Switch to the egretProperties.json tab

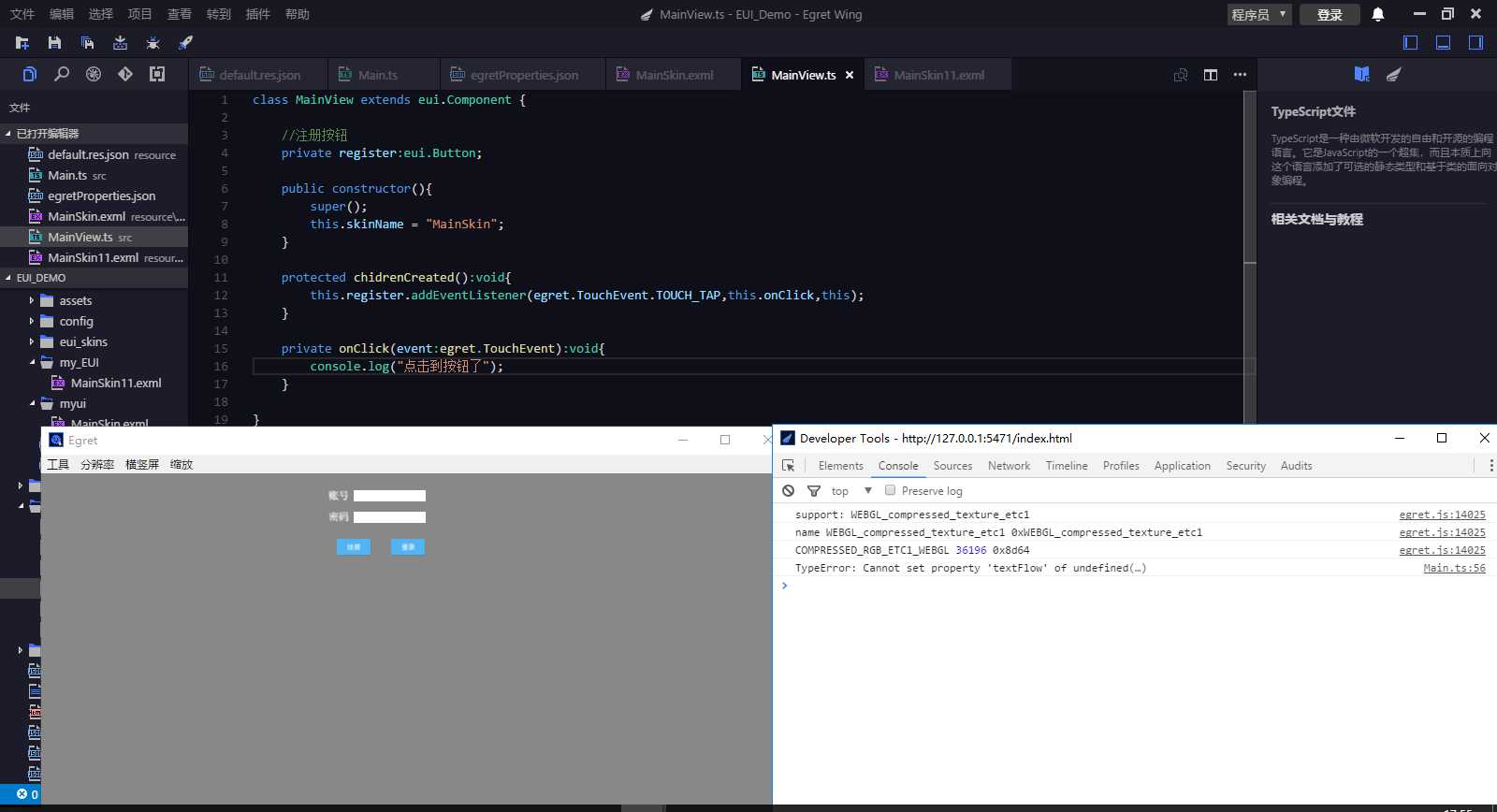(x=523, y=75)
